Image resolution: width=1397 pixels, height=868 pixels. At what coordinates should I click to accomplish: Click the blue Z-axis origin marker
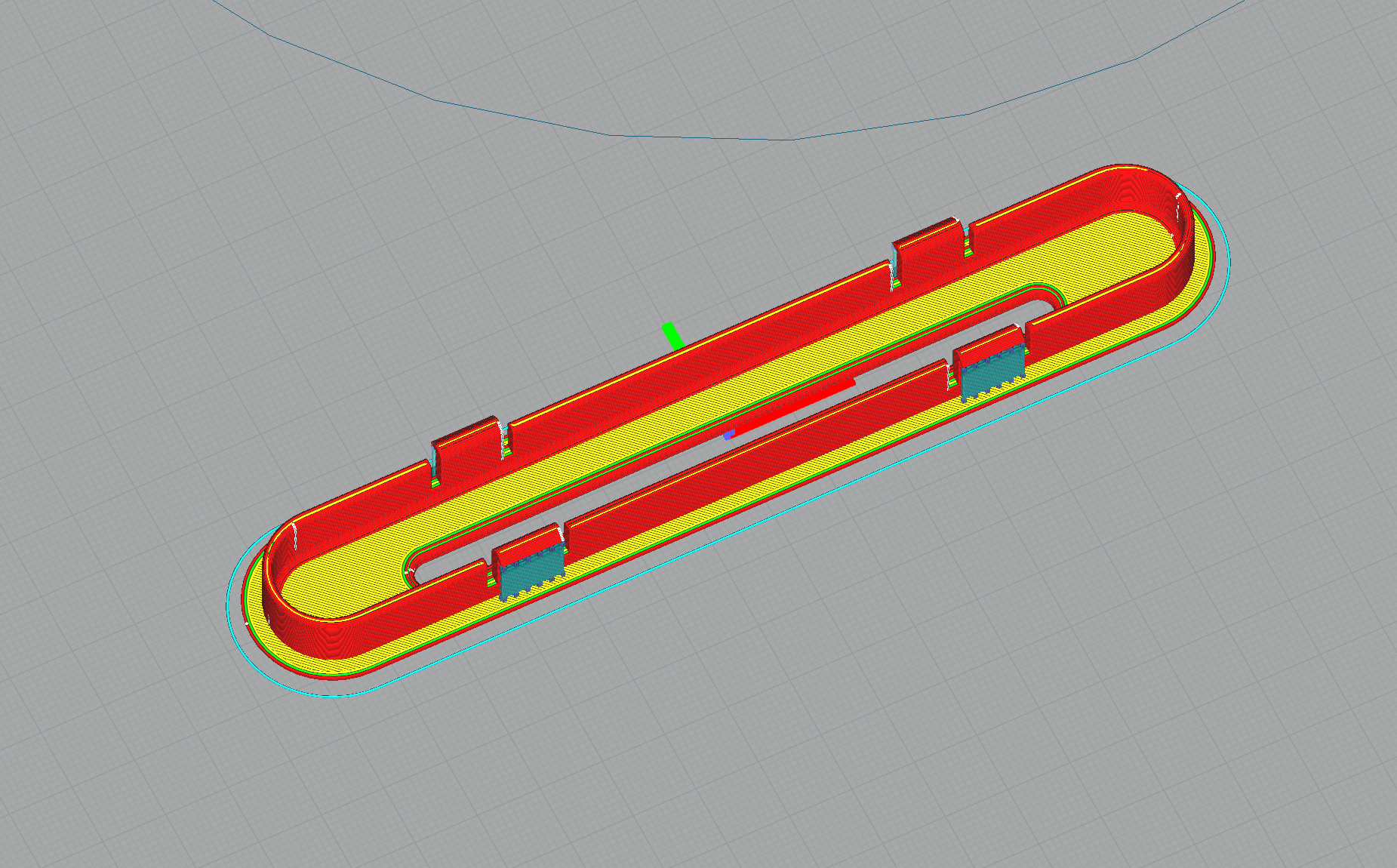tap(728, 435)
